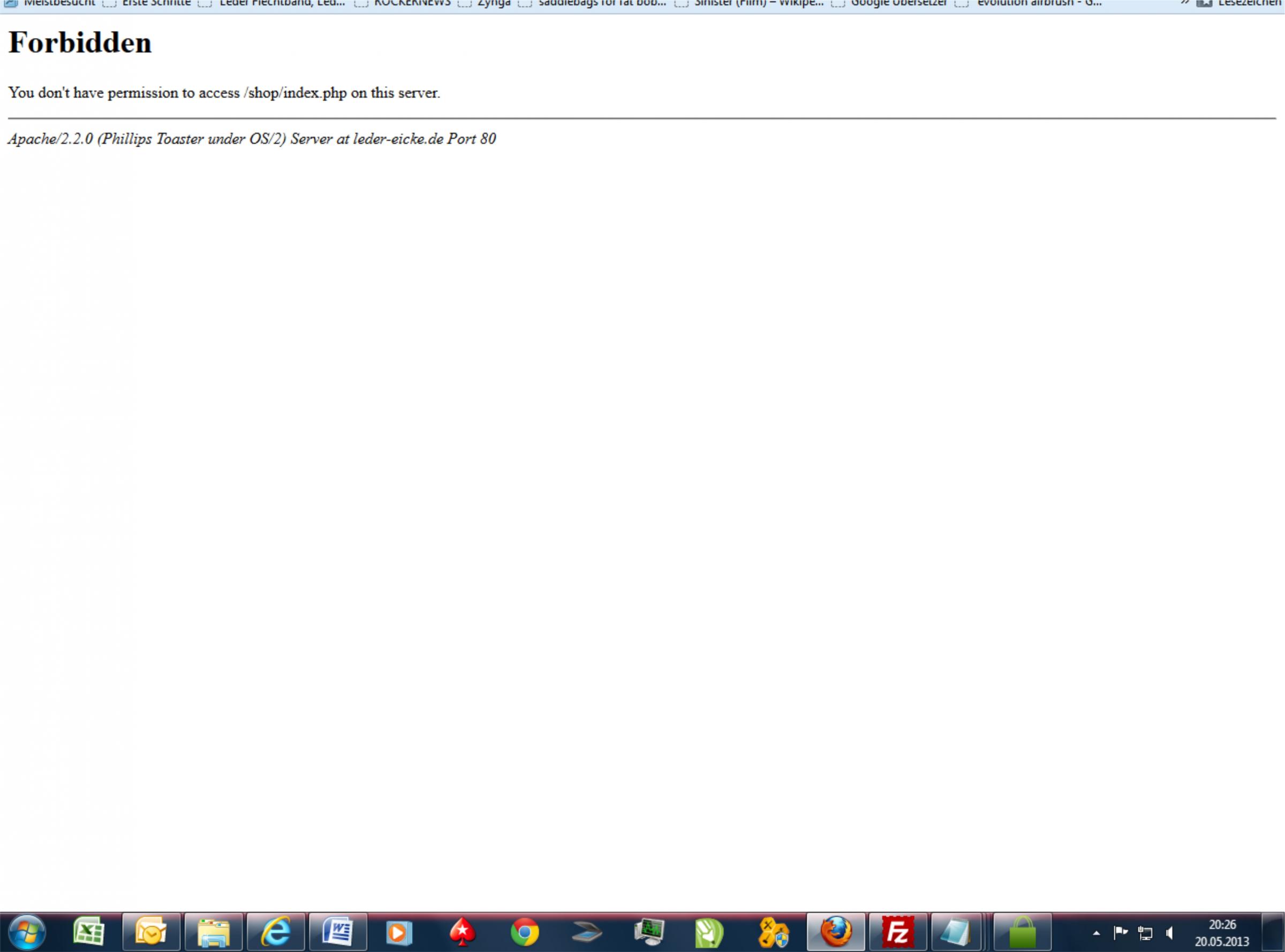Open the scanner application icon
The width and height of the screenshot is (1285, 952).
587,932
